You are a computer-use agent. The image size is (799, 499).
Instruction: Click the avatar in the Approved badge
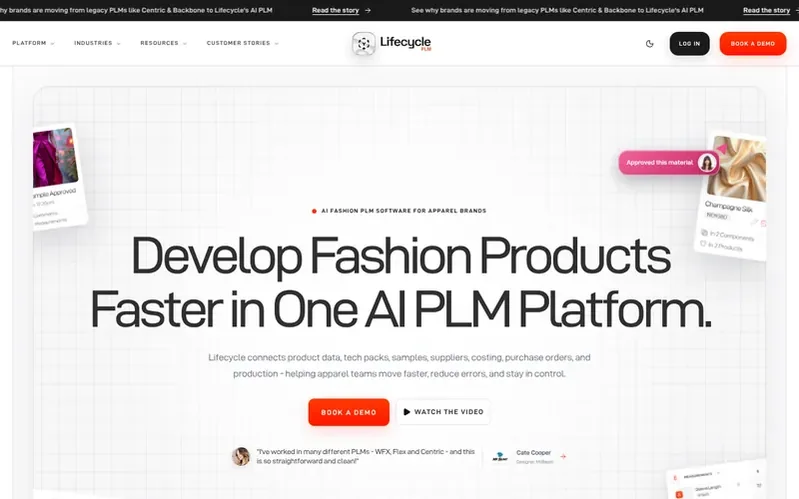(x=707, y=163)
